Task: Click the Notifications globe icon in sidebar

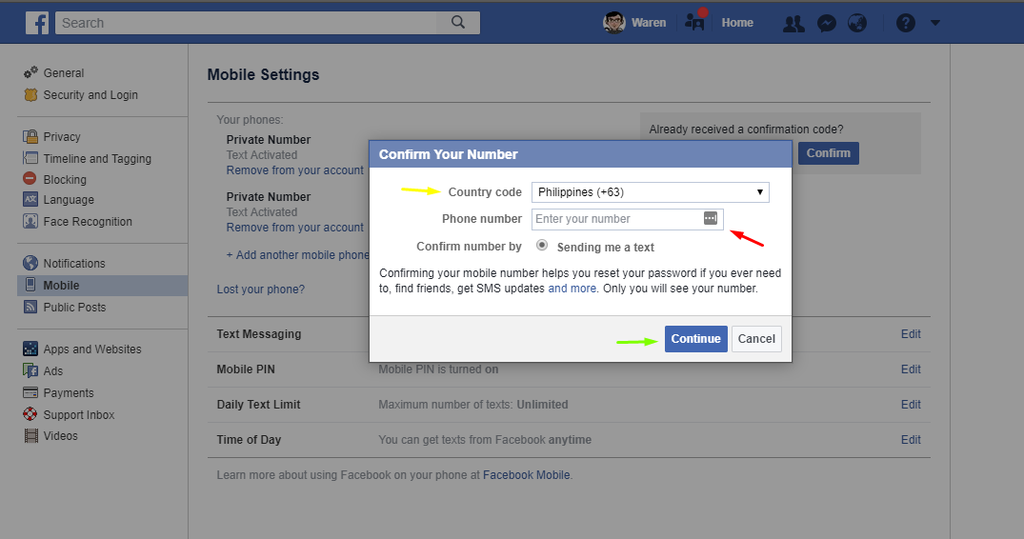Action: click(31, 263)
